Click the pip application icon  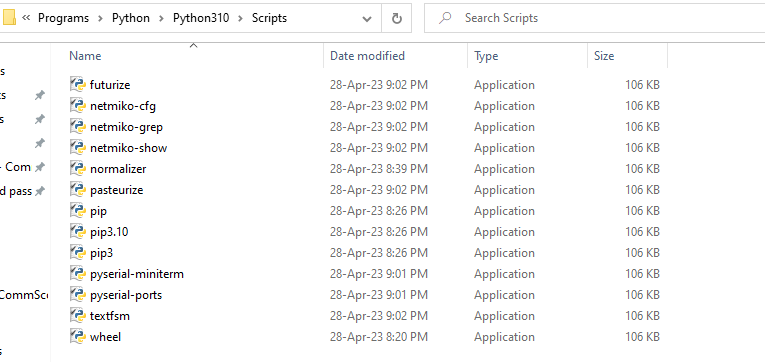click(78, 211)
